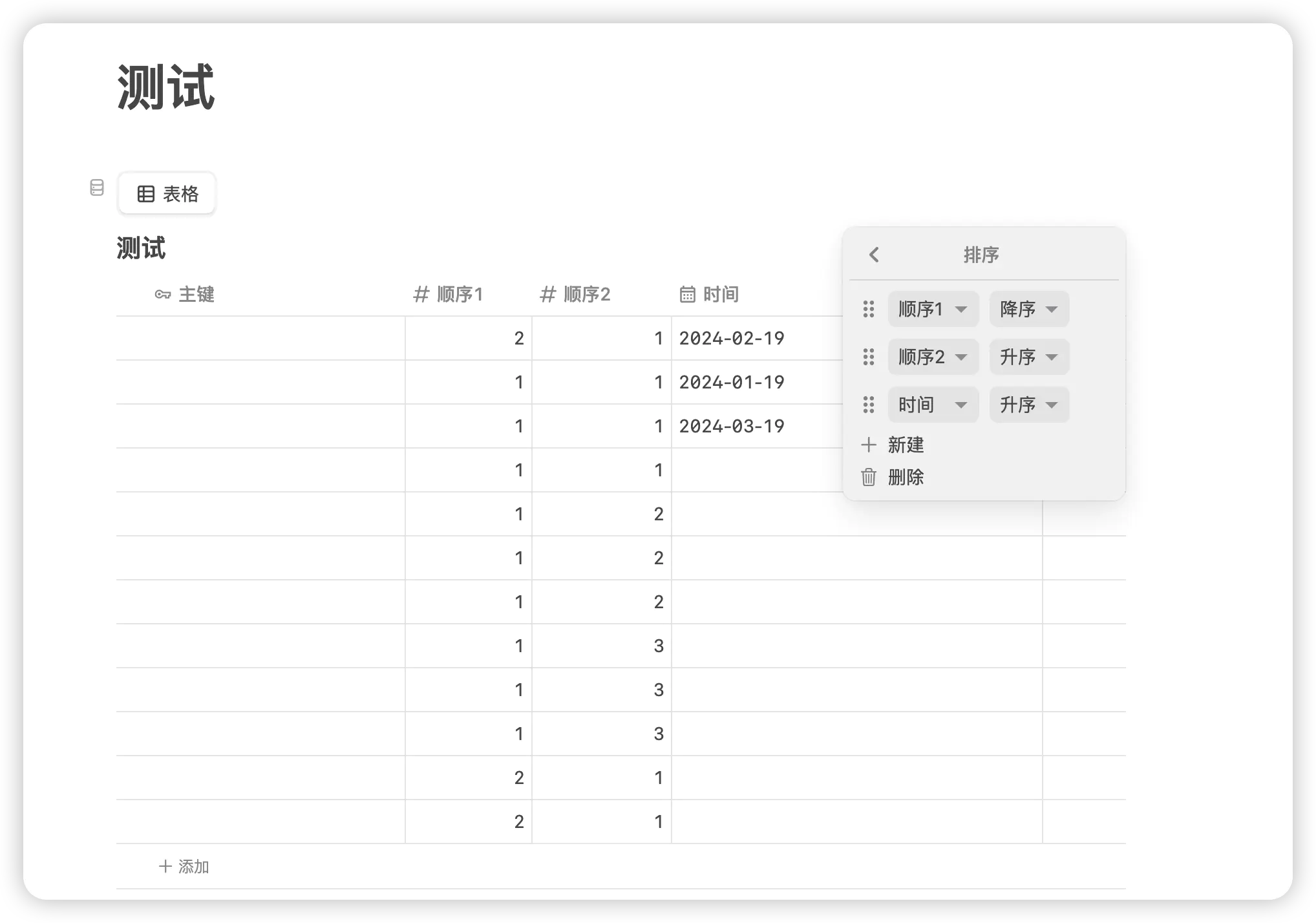Viewport: 1316px width, 923px height.
Task: Open the 顺序2 sort field dropdown
Action: (933, 357)
